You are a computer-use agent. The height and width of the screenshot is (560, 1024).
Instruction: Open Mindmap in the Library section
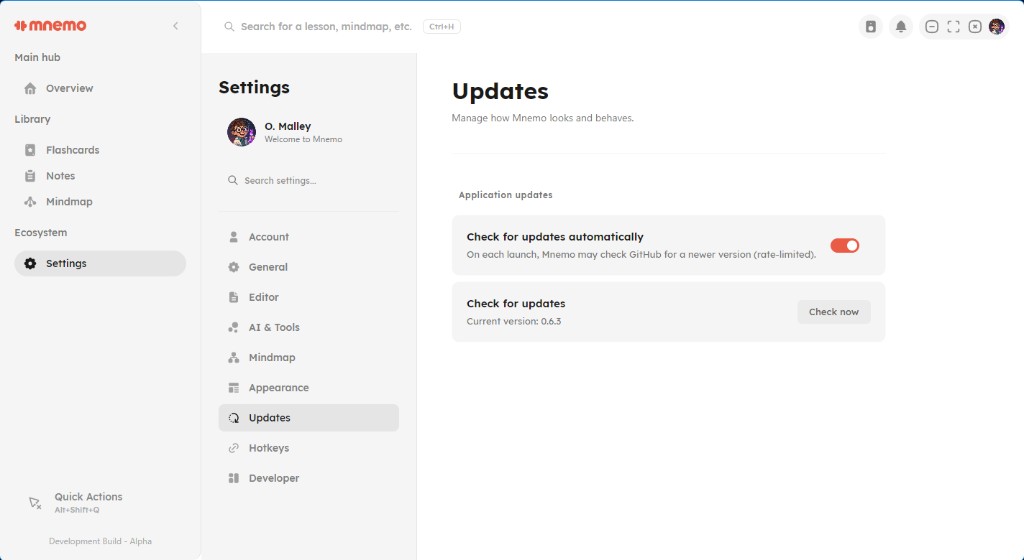pos(100,202)
